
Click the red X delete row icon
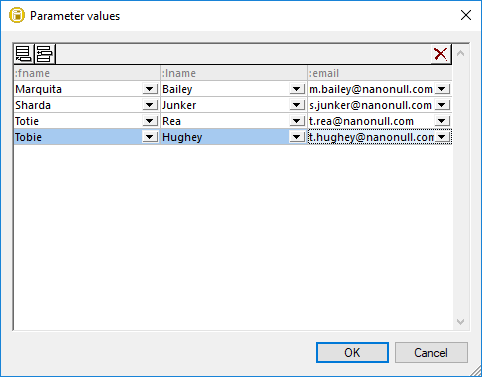click(x=441, y=54)
